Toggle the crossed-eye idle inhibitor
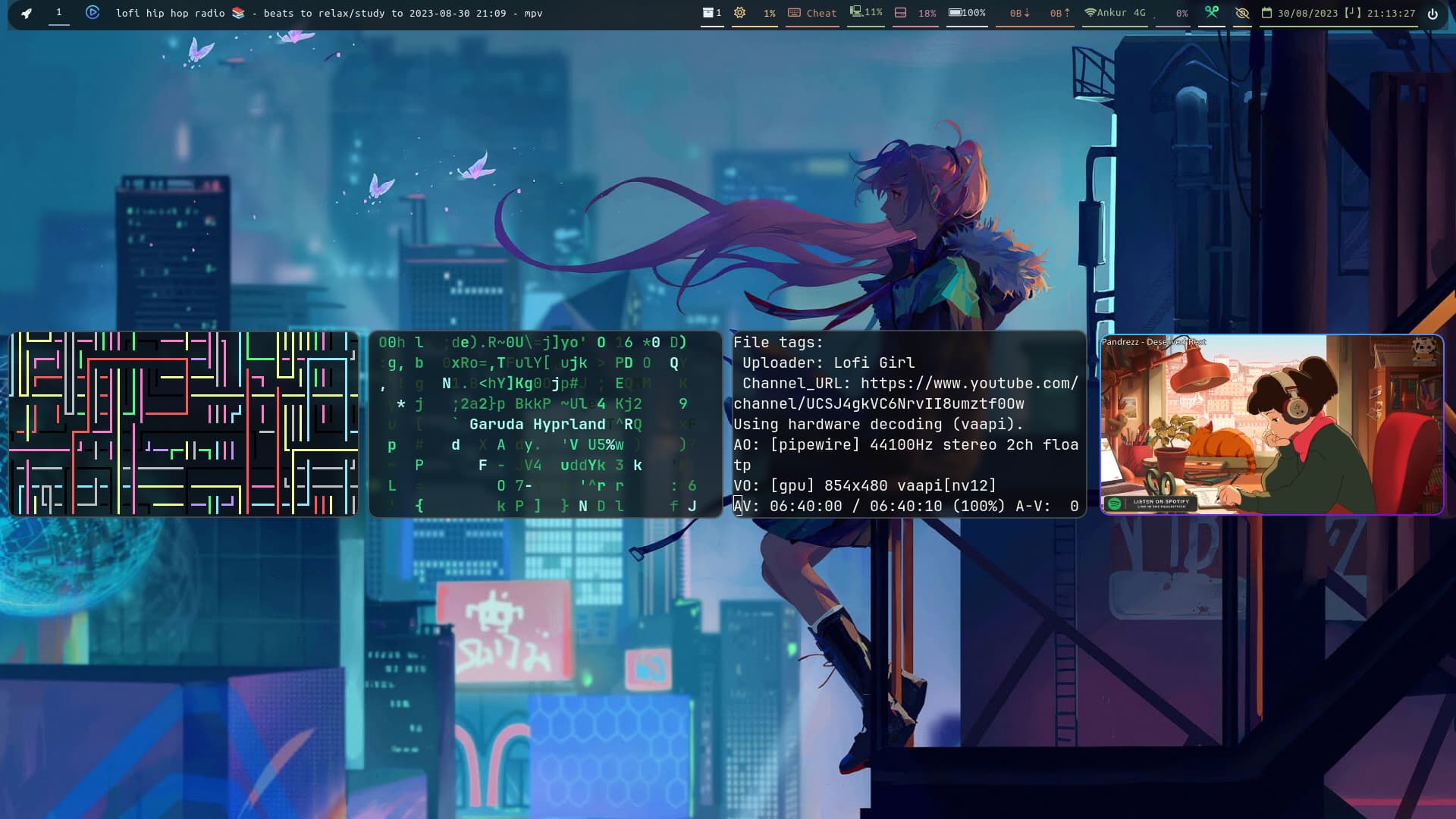 click(1242, 13)
